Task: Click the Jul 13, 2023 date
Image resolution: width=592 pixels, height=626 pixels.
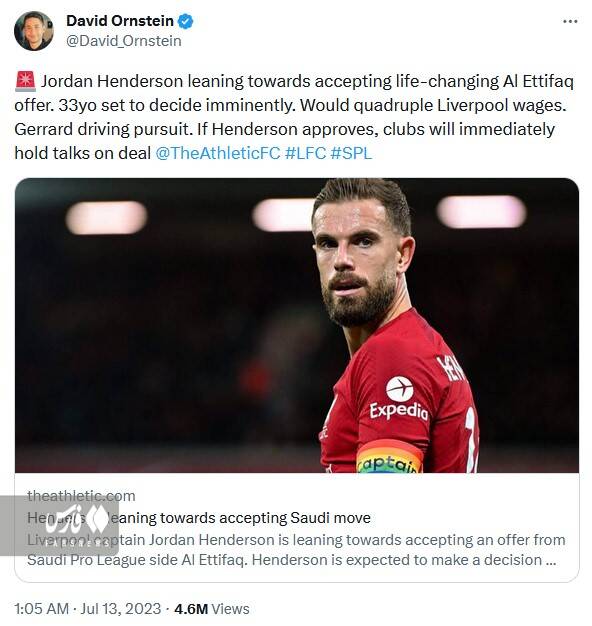Action: coord(121,609)
